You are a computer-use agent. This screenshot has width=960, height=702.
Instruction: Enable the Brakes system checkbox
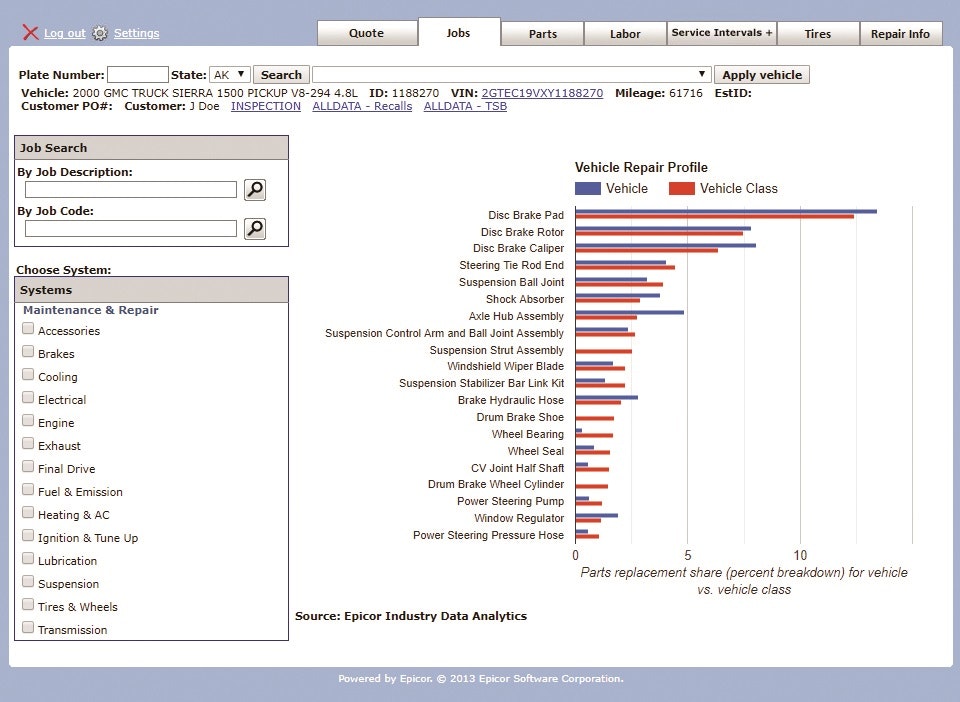(28, 351)
